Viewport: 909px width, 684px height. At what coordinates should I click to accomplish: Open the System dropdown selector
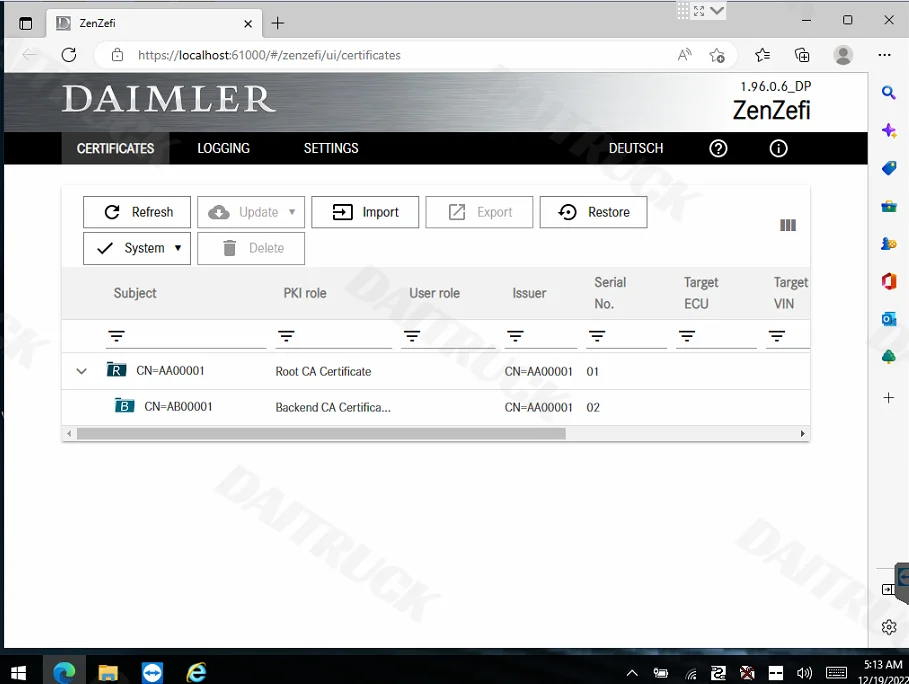click(137, 248)
